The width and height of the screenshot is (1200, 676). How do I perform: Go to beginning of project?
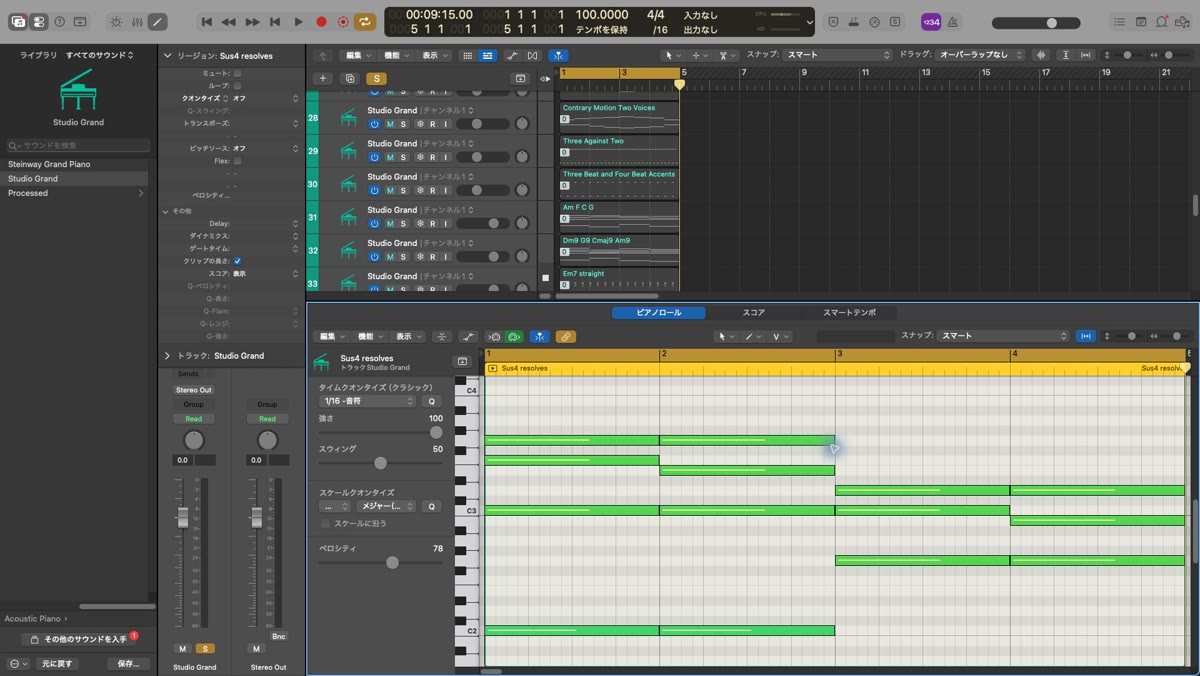[207, 22]
